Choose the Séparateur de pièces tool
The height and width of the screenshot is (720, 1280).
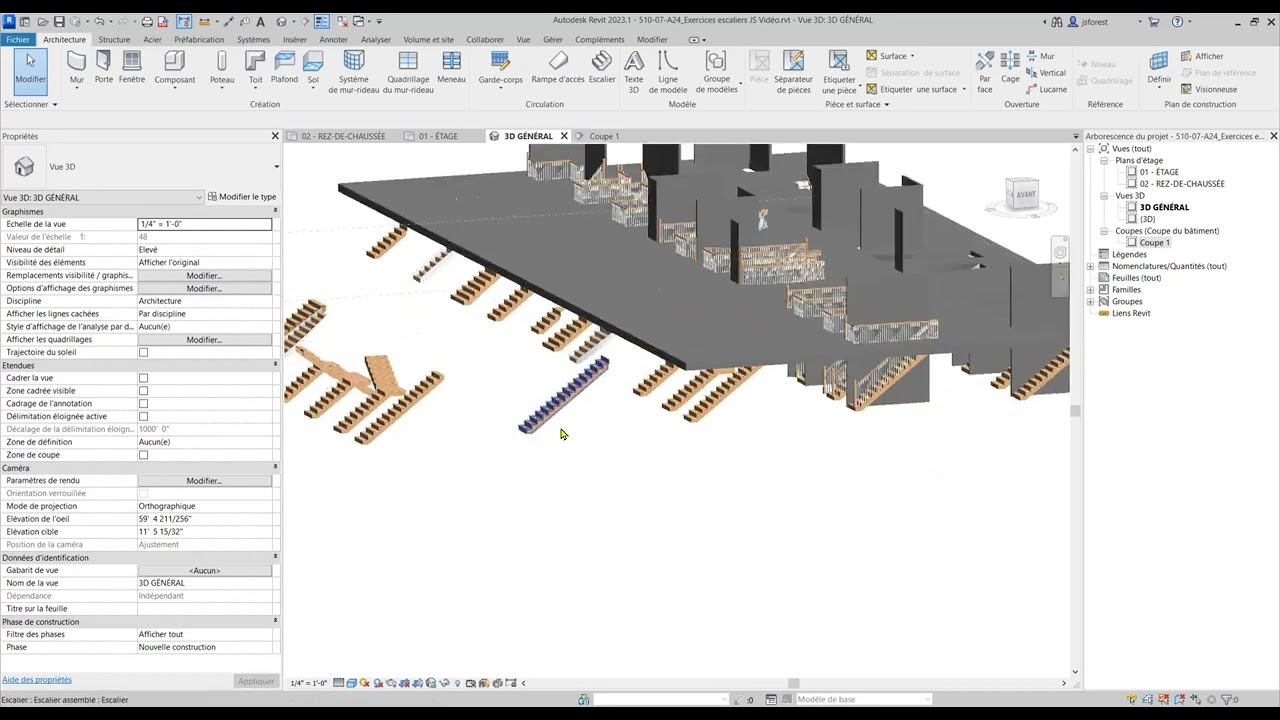click(793, 72)
